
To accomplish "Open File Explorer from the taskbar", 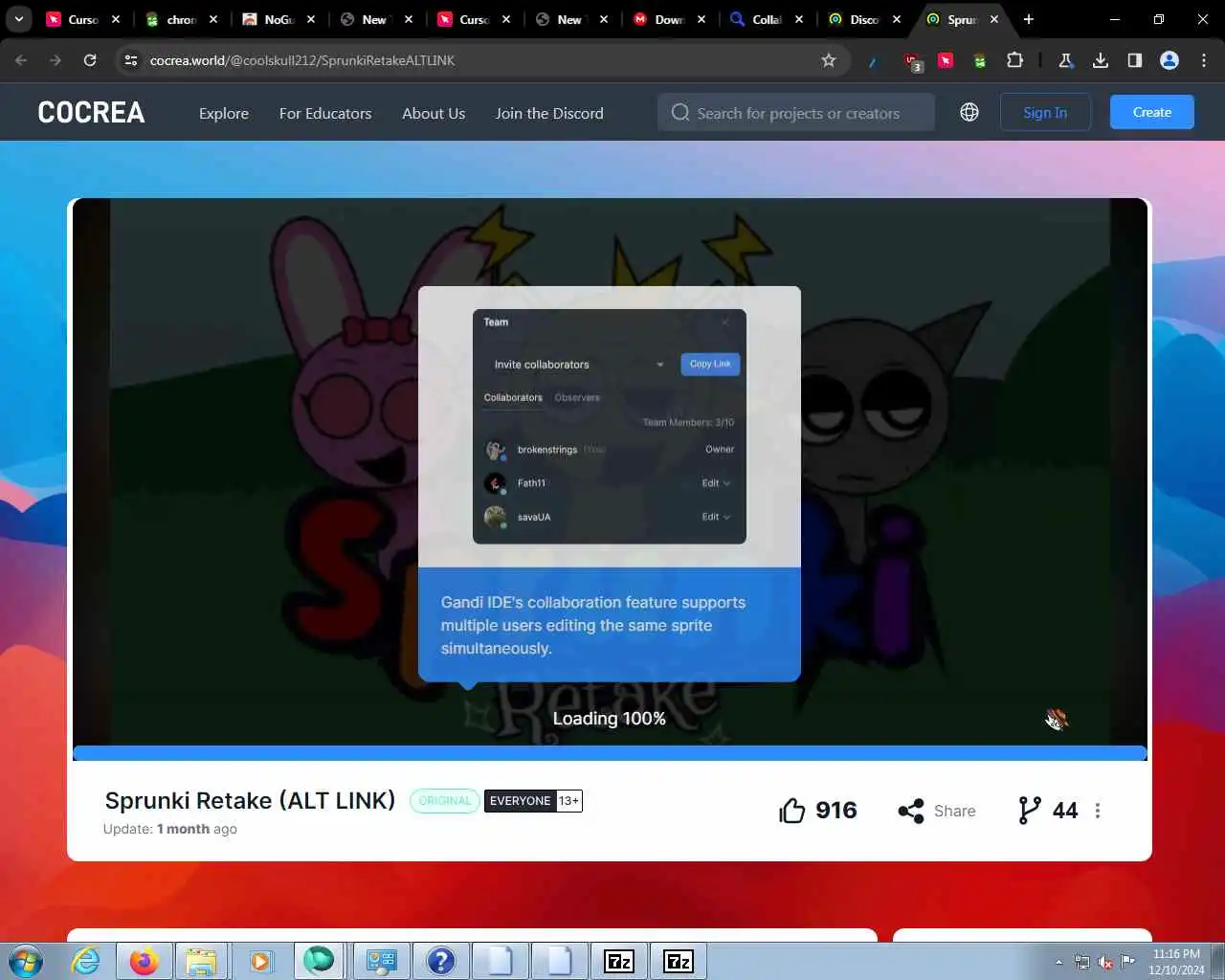I will pos(202,961).
